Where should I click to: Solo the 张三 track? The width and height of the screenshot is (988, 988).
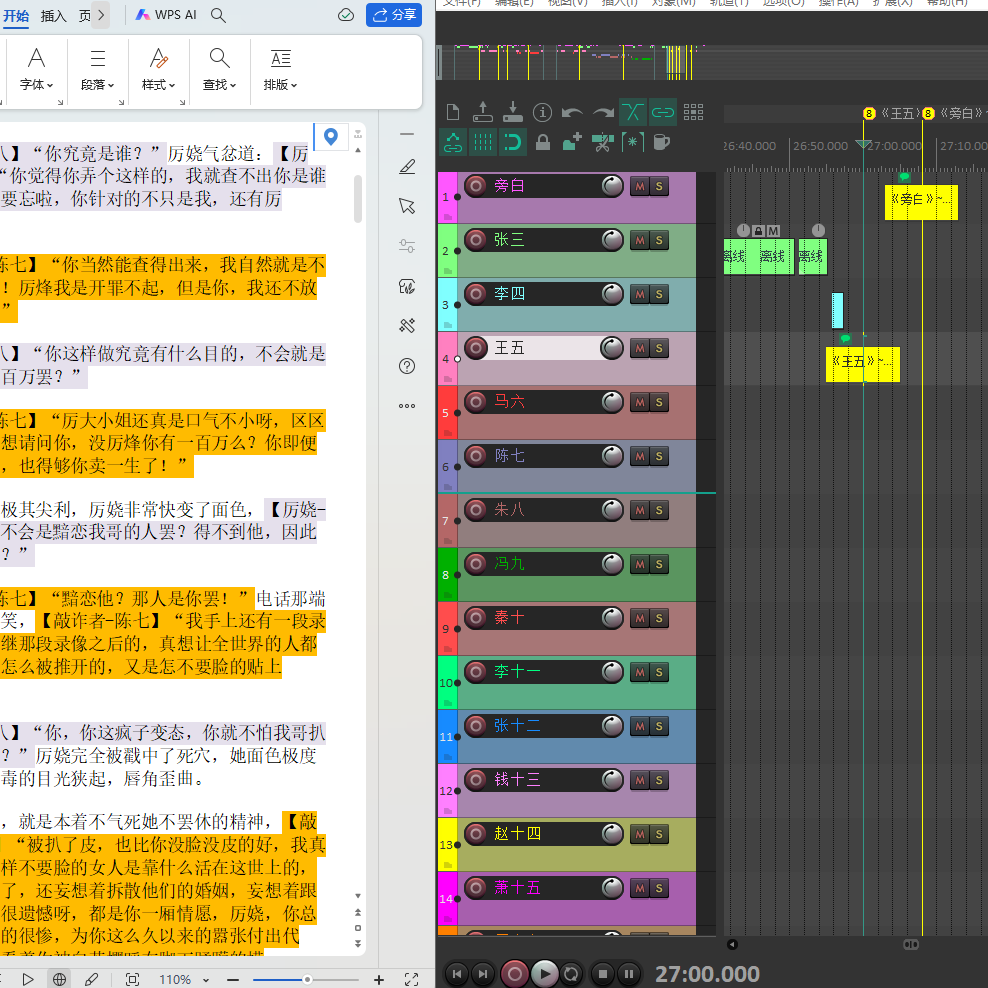659,240
